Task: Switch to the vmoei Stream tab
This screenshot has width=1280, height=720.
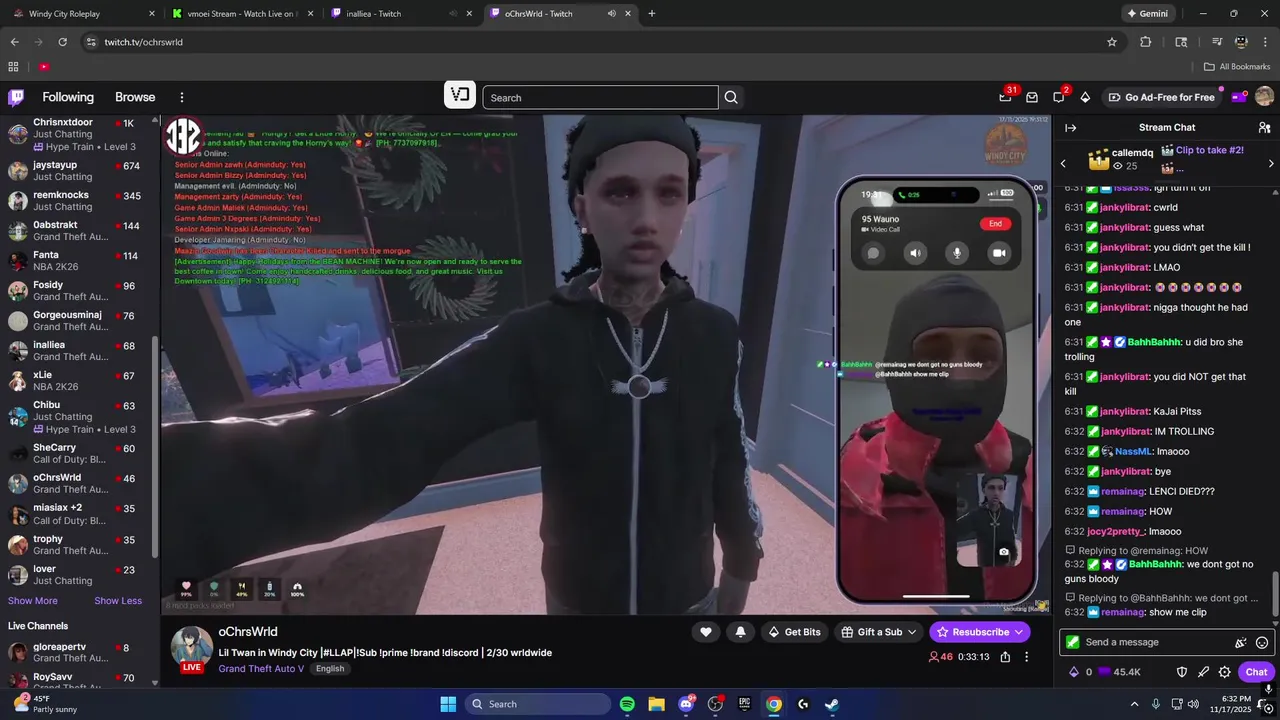Action: point(242,14)
